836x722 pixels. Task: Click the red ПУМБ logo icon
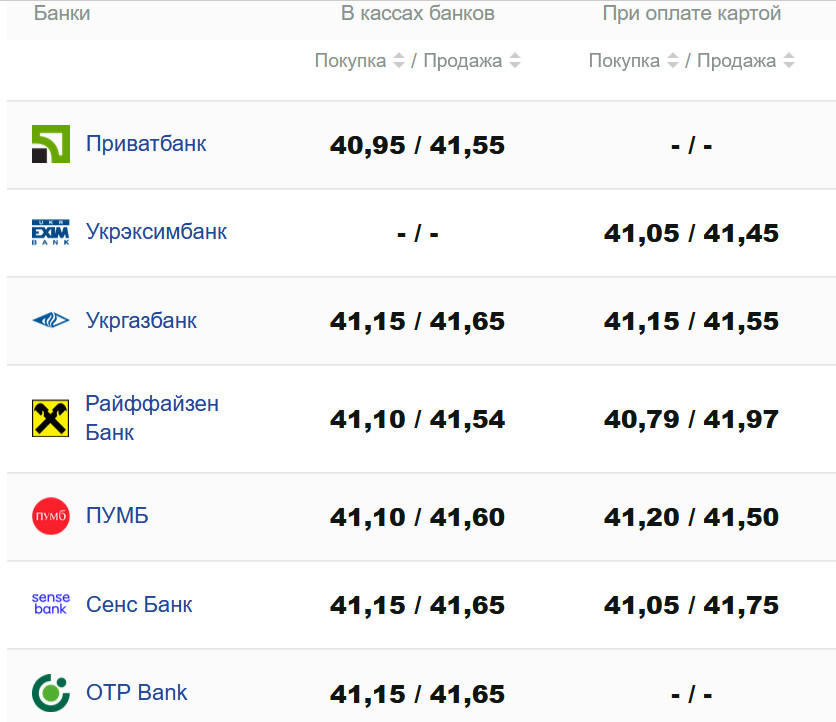tap(51, 516)
